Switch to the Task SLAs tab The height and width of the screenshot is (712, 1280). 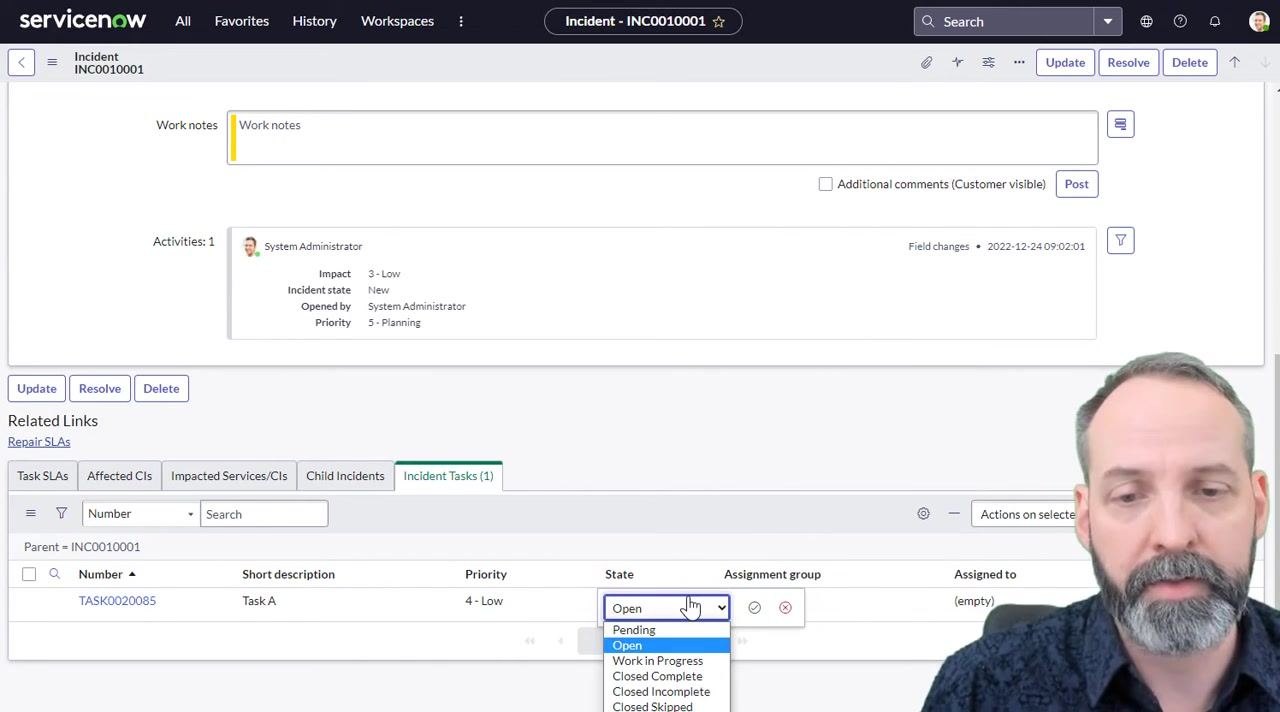(x=42, y=476)
